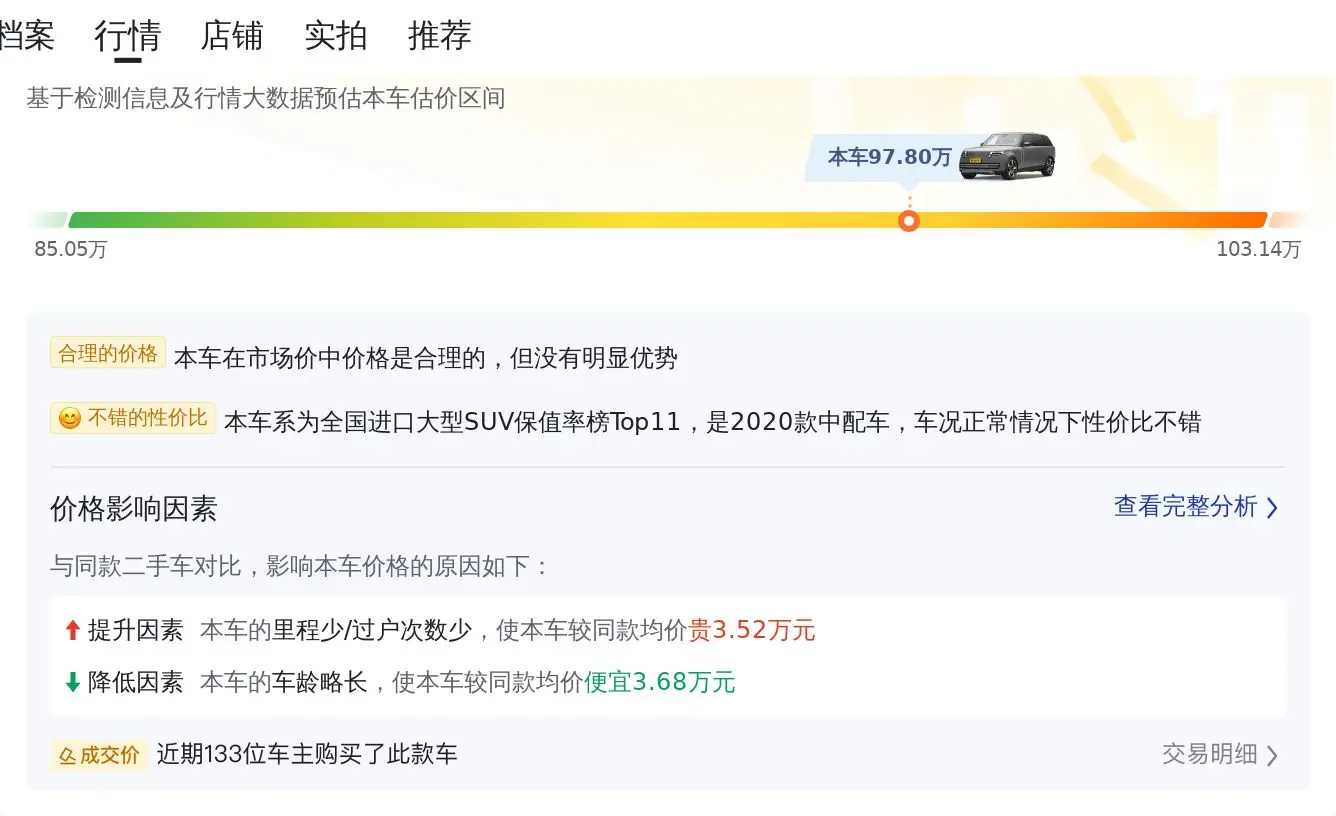Click the 保值率榜Top11 description line

712,422
